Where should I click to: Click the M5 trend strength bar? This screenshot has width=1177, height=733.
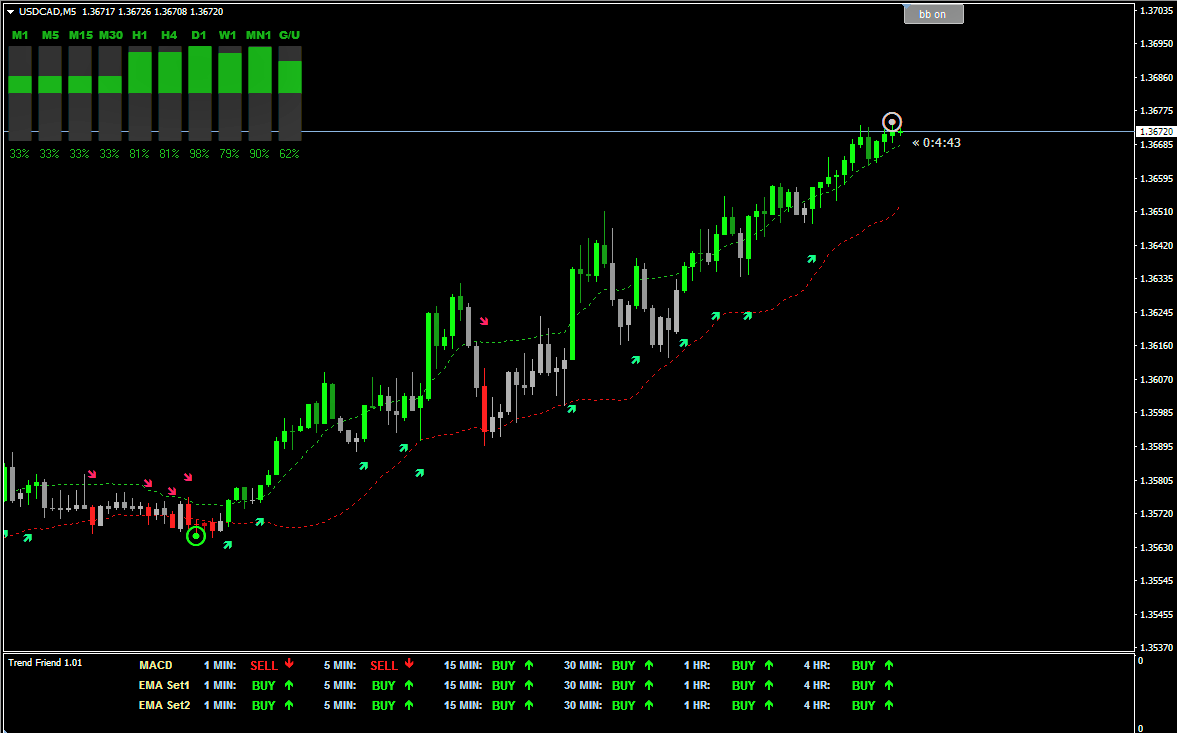50,93
